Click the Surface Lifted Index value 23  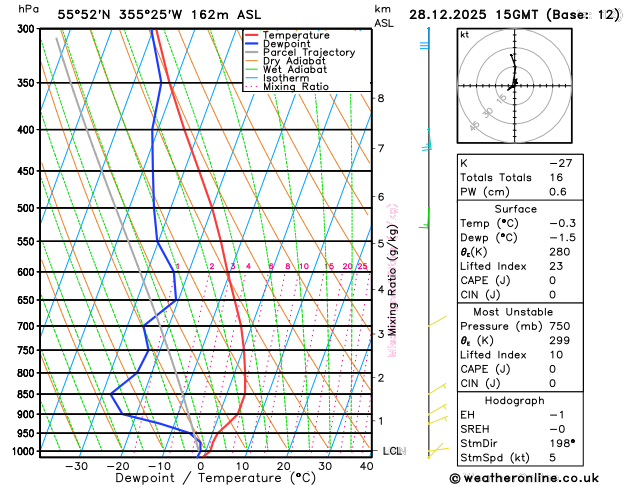(x=556, y=266)
